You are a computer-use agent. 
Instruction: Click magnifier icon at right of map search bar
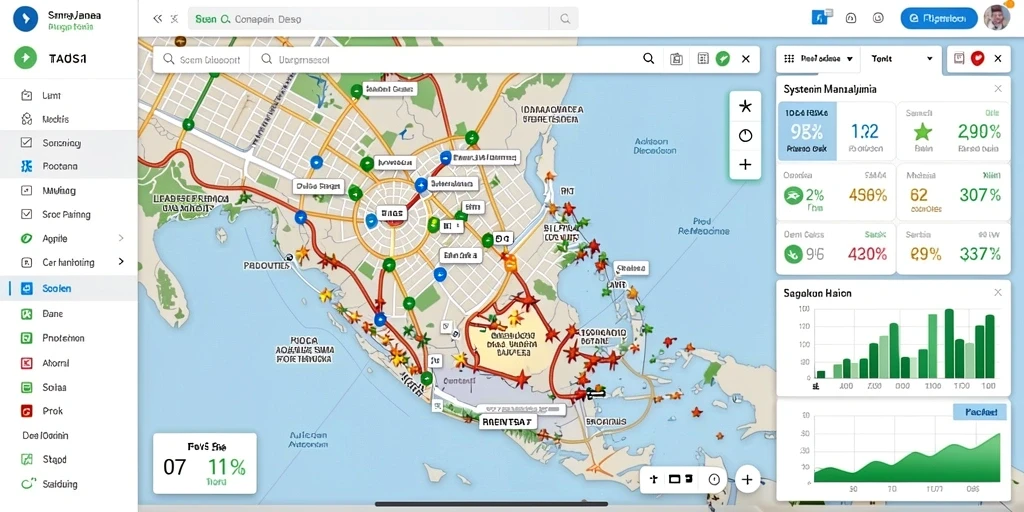[648, 59]
